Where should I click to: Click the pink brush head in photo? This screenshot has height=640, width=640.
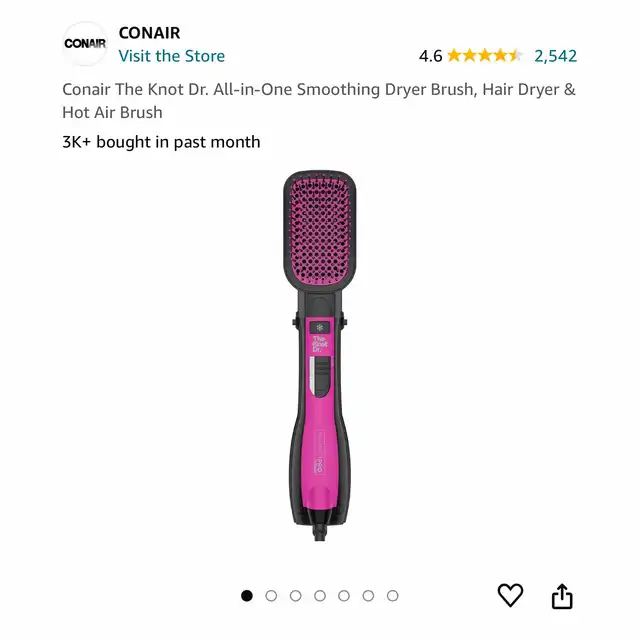[x=320, y=231]
